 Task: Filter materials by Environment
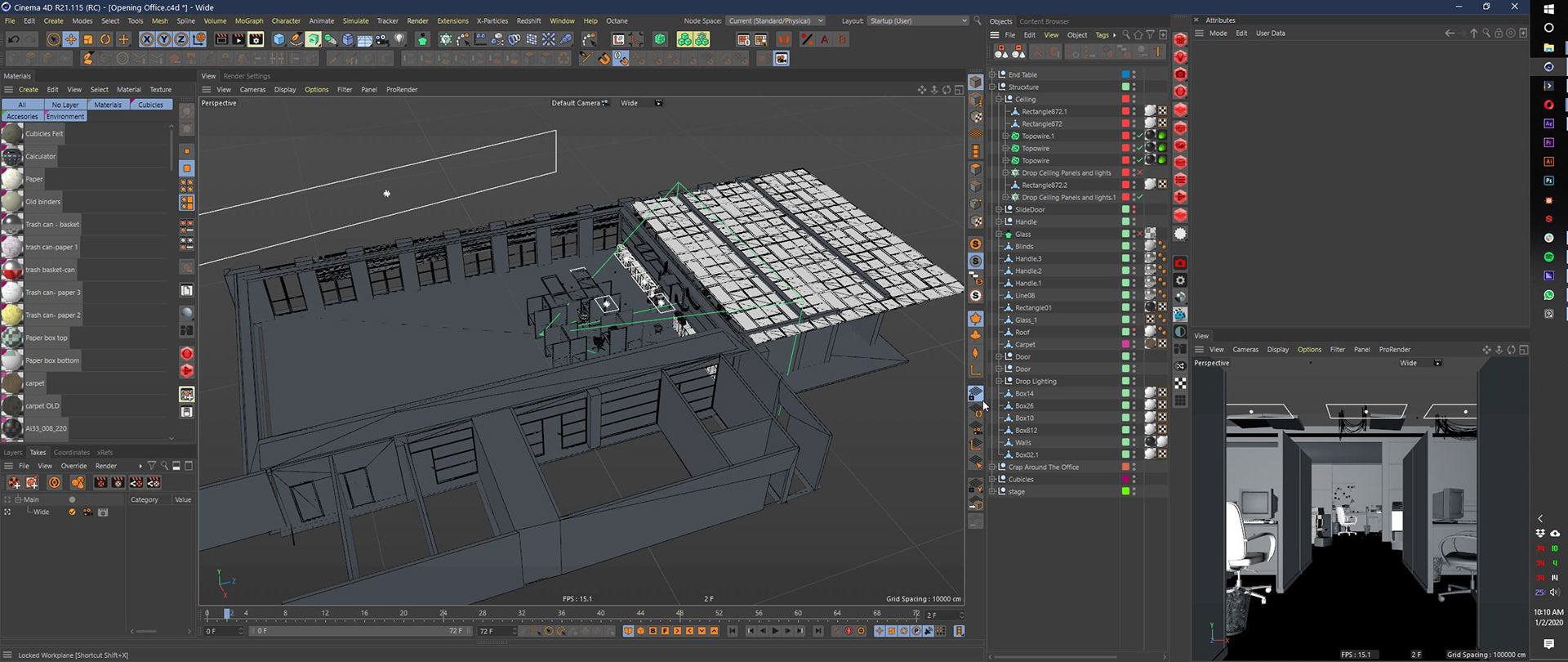tap(65, 116)
